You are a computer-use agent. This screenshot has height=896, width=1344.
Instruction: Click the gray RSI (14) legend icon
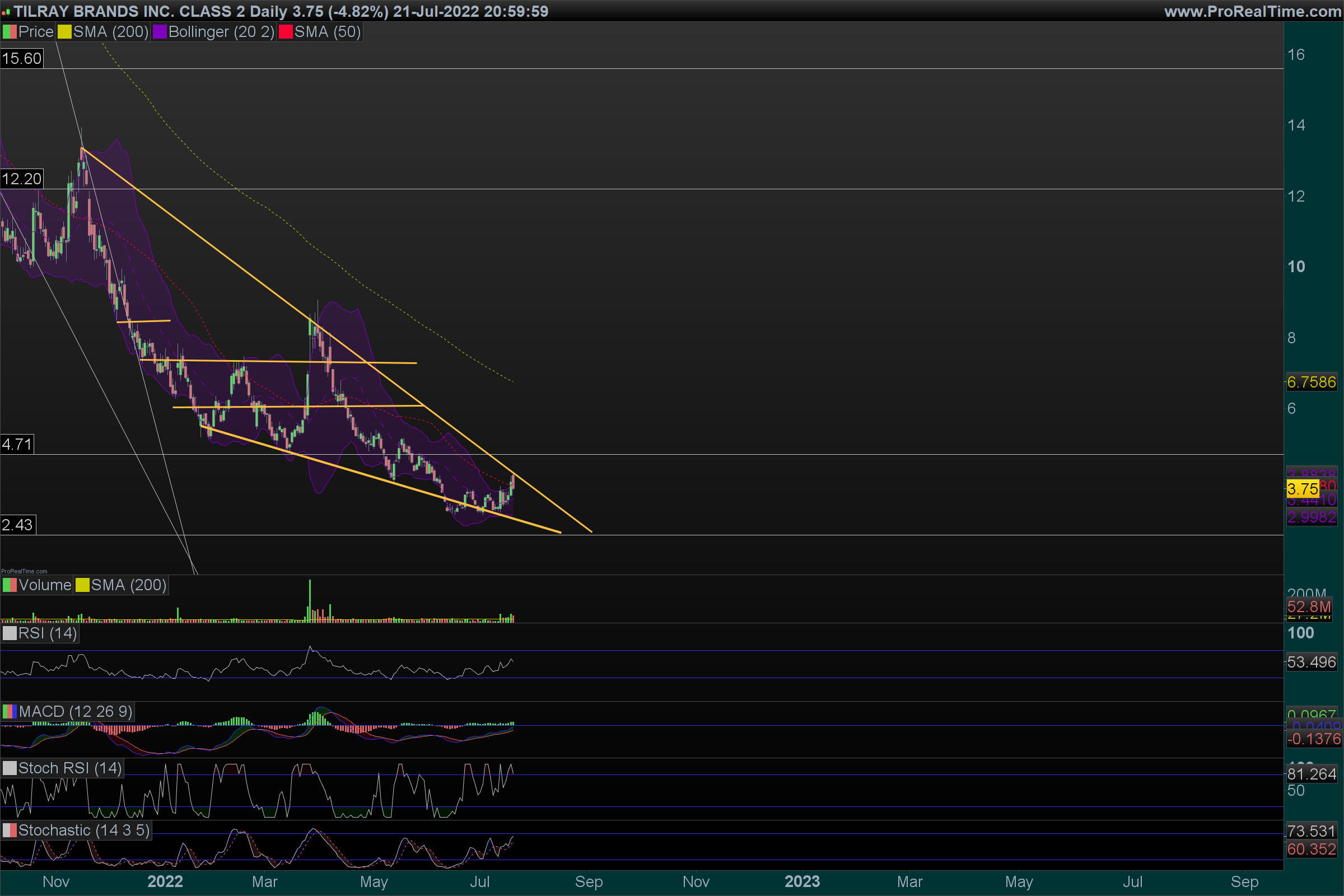pyautogui.click(x=10, y=633)
